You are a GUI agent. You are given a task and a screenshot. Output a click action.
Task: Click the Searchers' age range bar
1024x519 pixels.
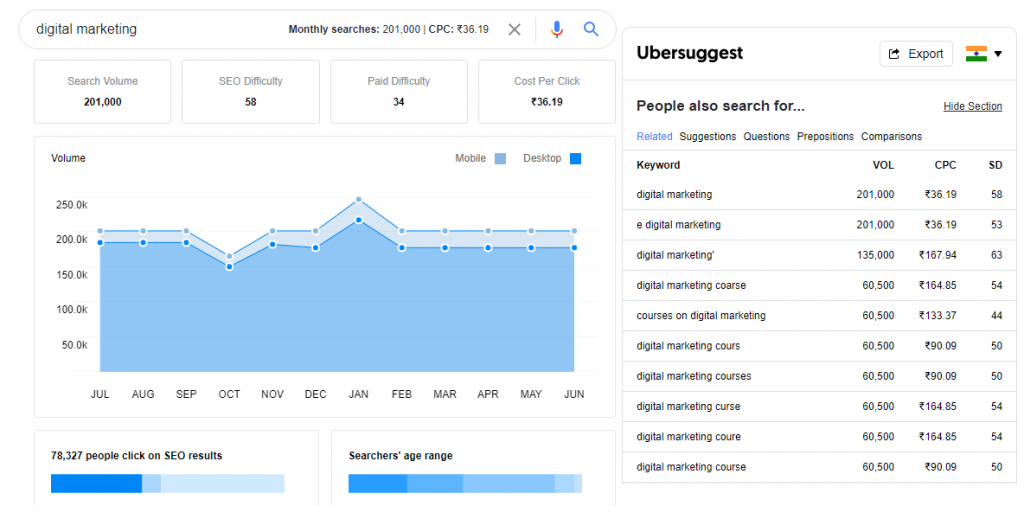pyautogui.click(x=465, y=484)
